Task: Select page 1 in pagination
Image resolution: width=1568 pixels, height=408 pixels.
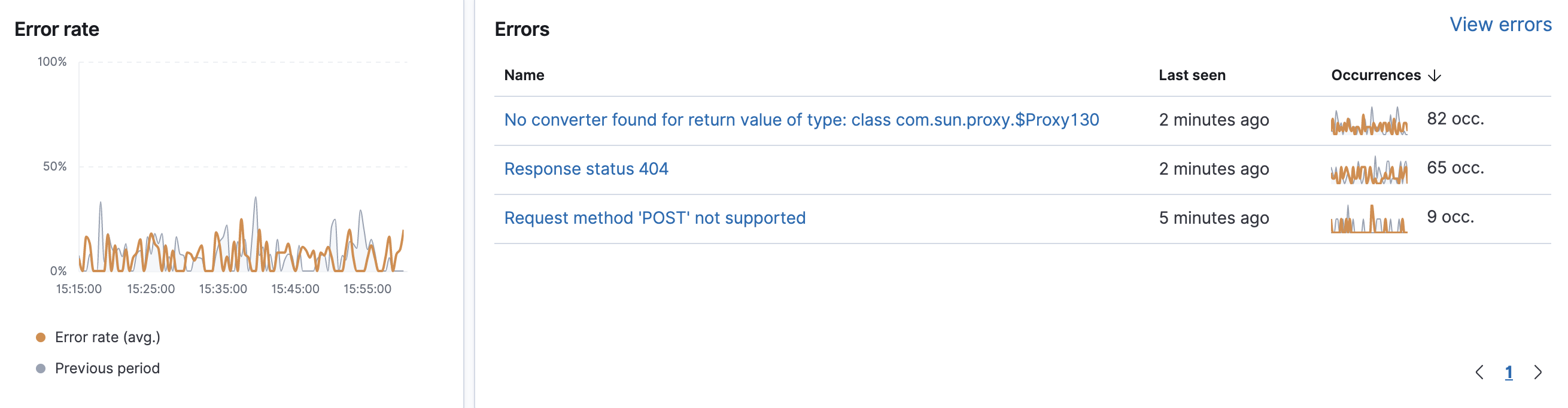Action: click(x=1508, y=373)
